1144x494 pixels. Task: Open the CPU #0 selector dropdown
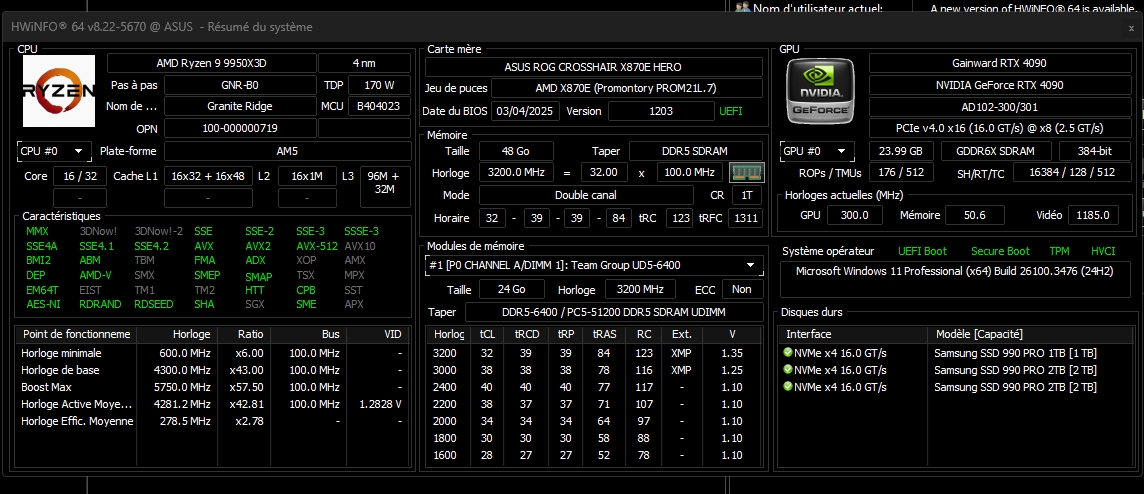click(55, 152)
